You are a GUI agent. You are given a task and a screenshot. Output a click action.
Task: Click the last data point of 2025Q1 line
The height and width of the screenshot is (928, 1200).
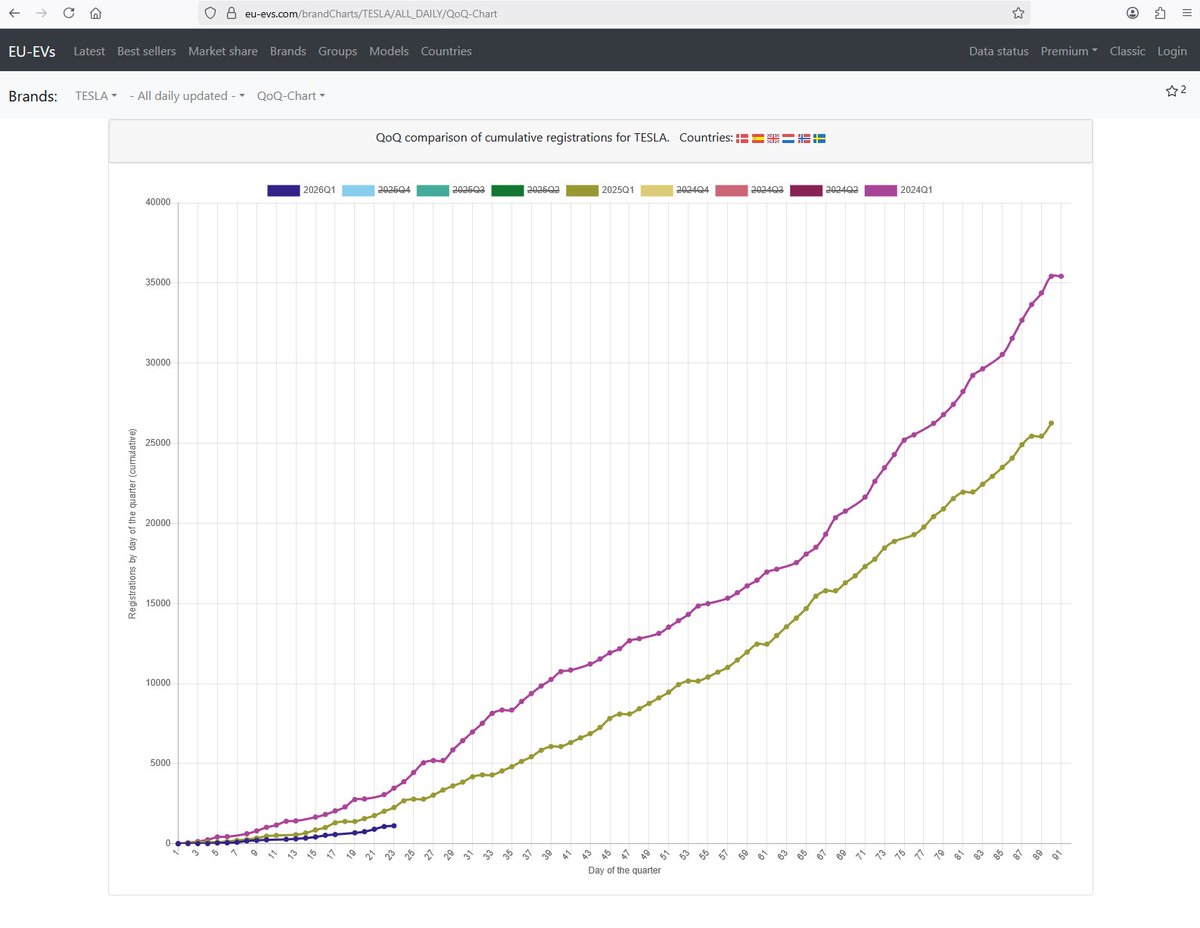click(x=1051, y=423)
